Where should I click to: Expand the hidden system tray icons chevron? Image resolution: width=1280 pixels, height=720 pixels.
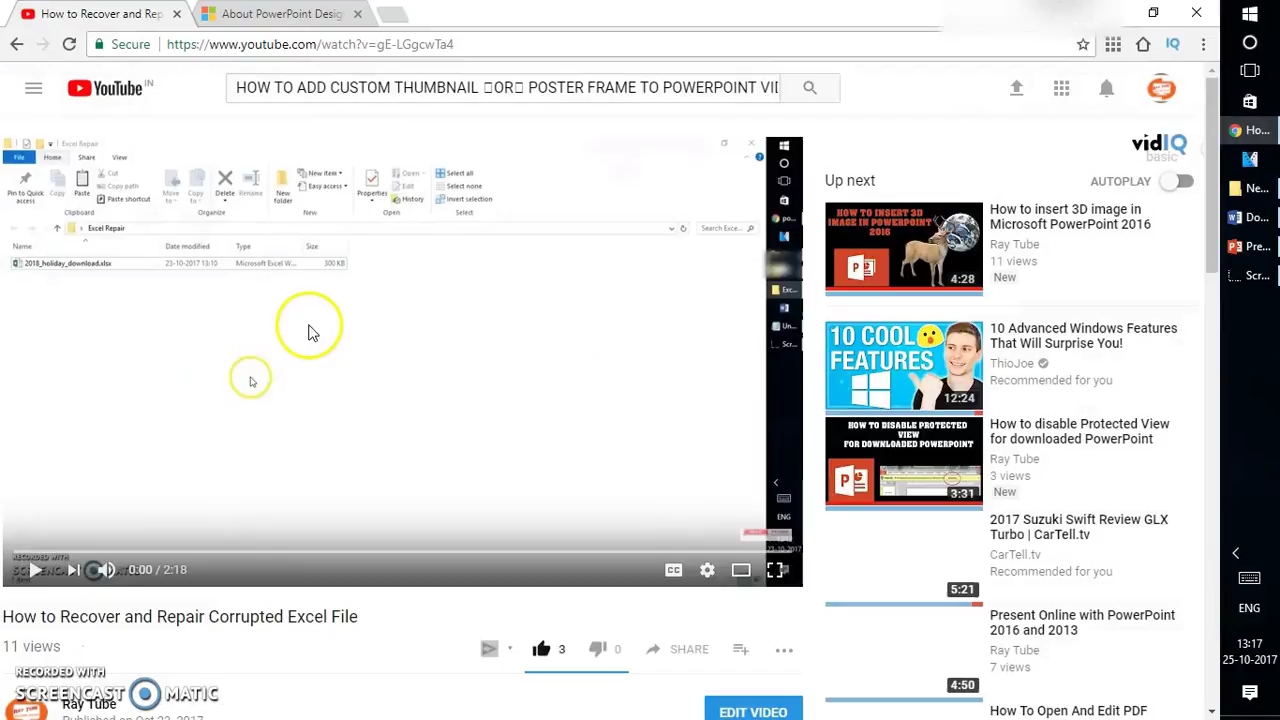tap(1235, 553)
